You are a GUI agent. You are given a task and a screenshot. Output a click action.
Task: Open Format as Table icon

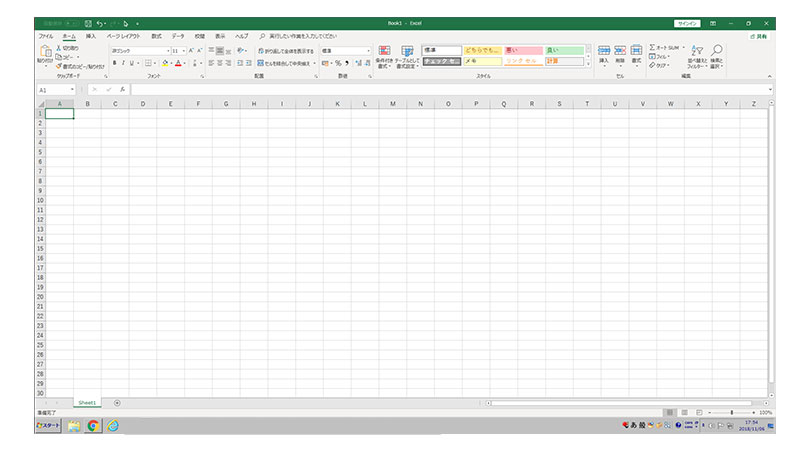[407, 50]
